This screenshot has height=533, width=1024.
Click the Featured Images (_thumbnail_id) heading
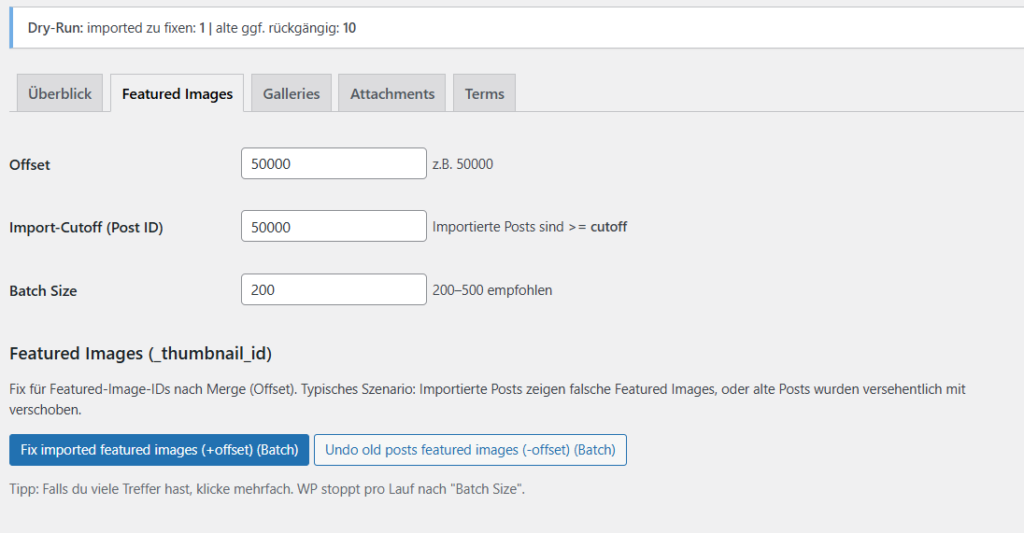141,353
